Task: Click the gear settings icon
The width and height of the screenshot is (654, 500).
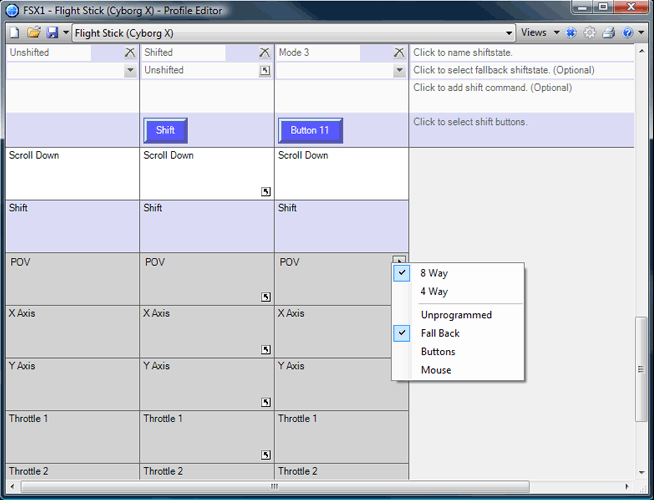Action: click(589, 33)
